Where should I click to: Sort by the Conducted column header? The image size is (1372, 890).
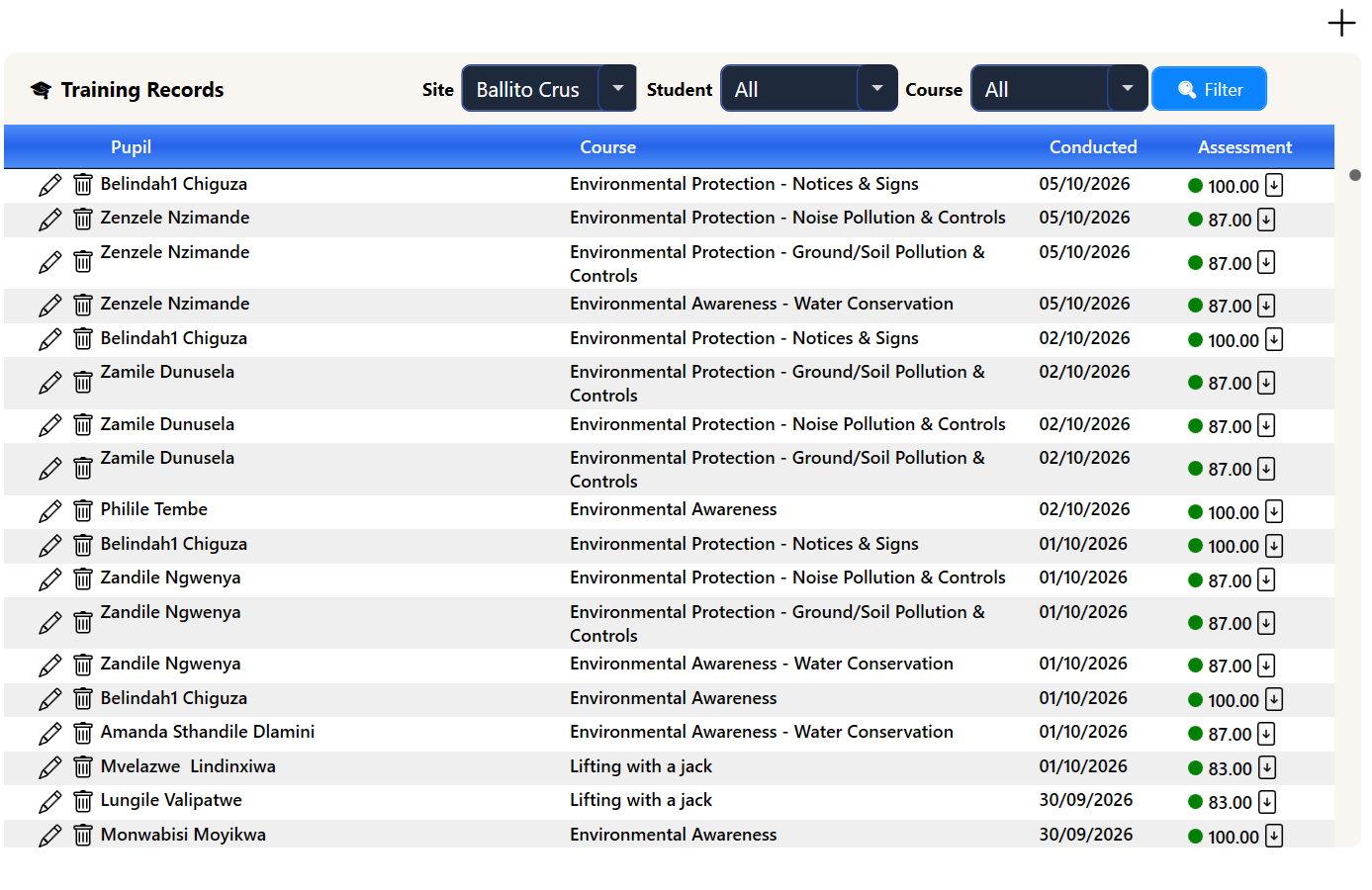(1093, 147)
